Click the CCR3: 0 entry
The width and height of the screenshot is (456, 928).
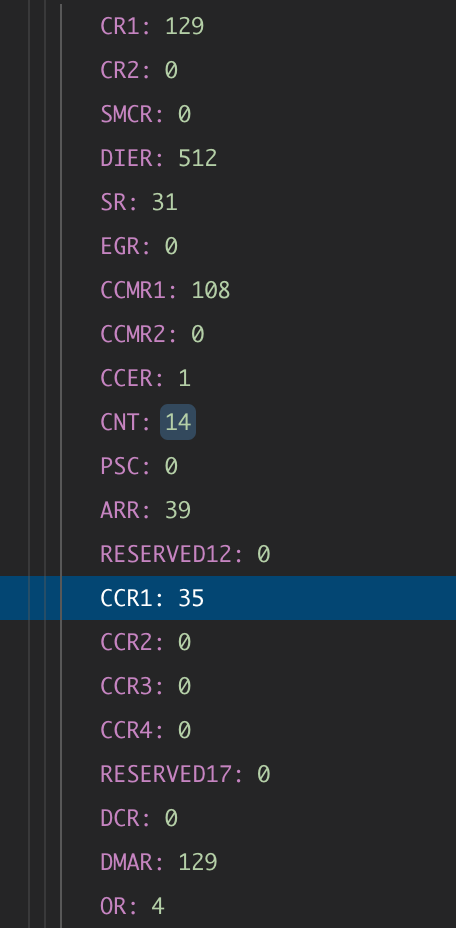[228, 686]
